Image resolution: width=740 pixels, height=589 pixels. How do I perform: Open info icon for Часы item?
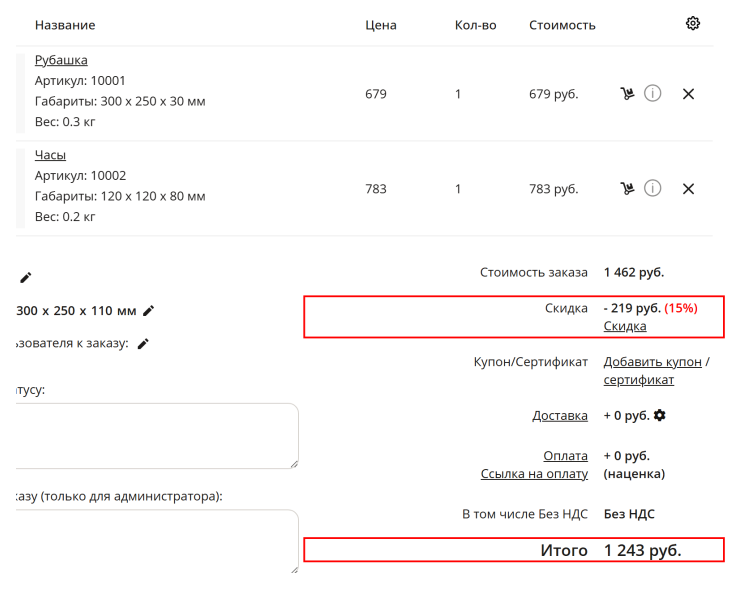click(x=653, y=188)
